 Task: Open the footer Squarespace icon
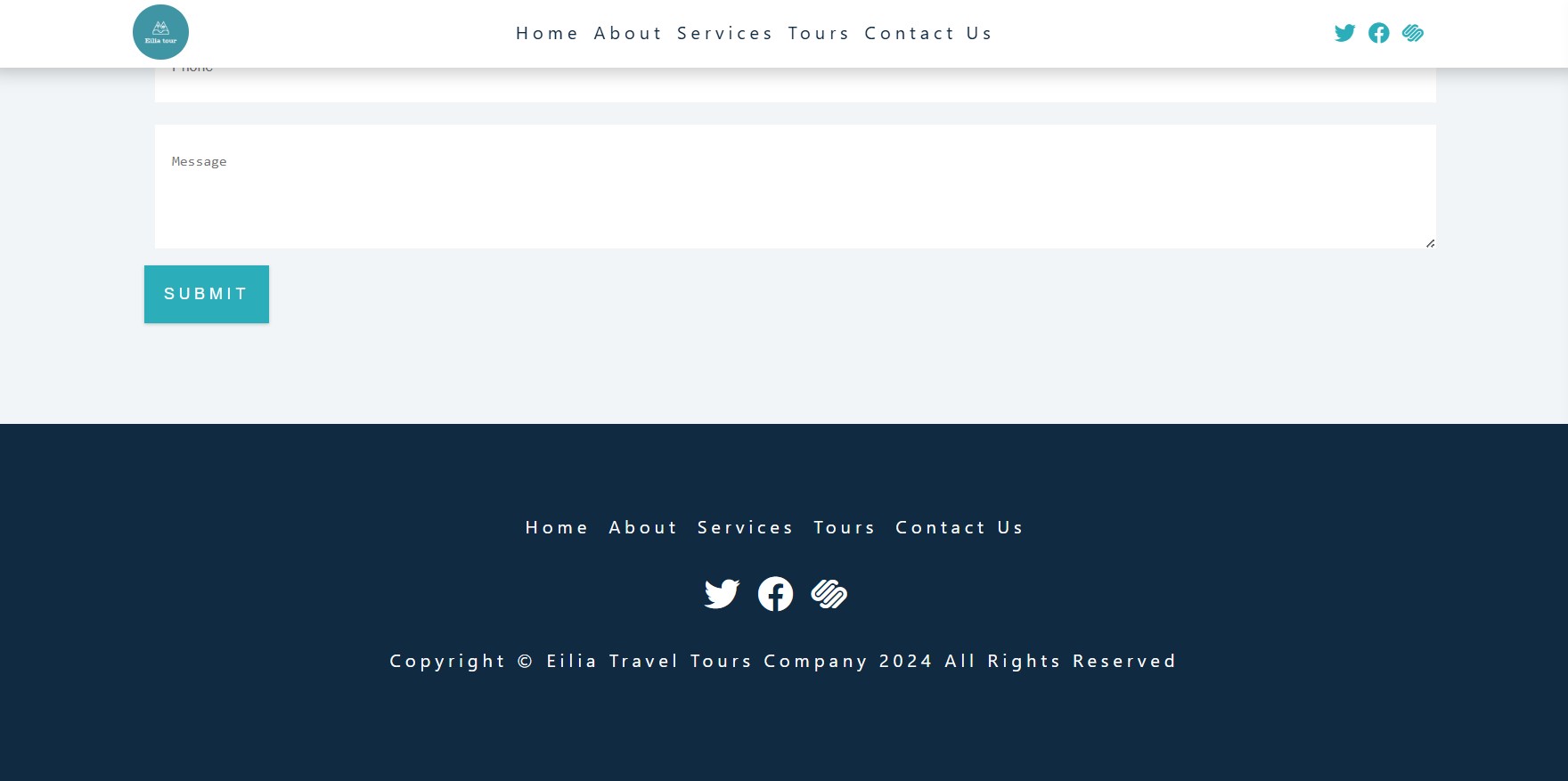pos(829,593)
